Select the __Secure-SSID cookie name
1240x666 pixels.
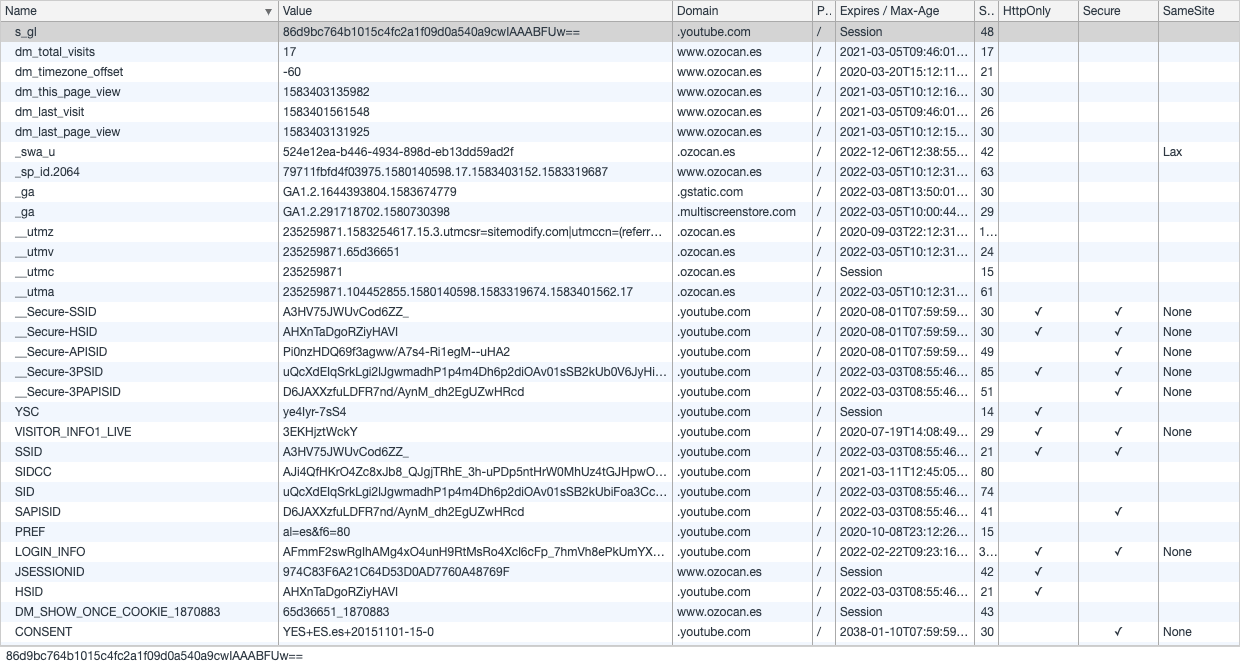pyautogui.click(x=55, y=312)
